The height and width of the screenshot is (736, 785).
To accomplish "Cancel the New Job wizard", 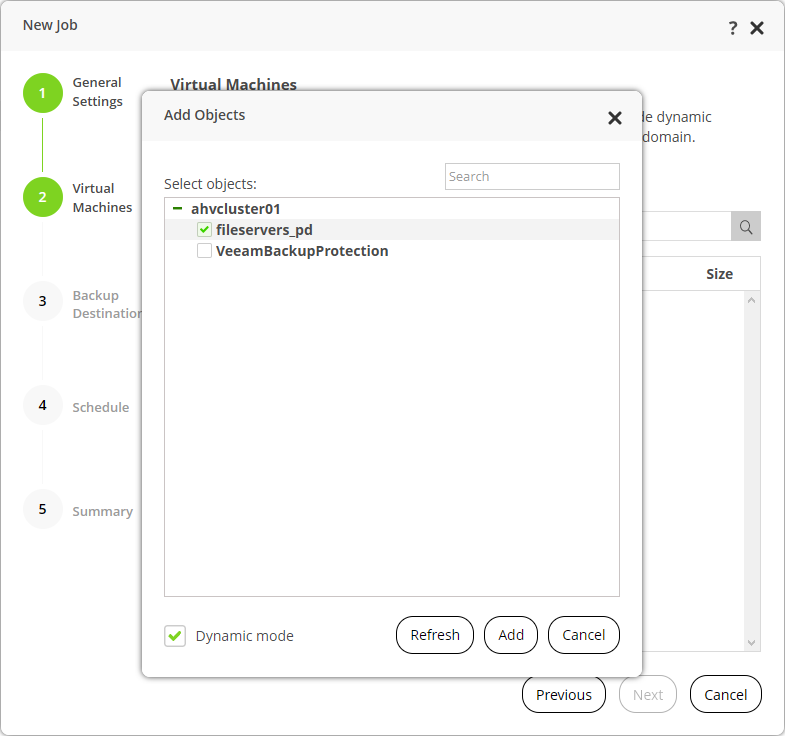I will tap(725, 694).
